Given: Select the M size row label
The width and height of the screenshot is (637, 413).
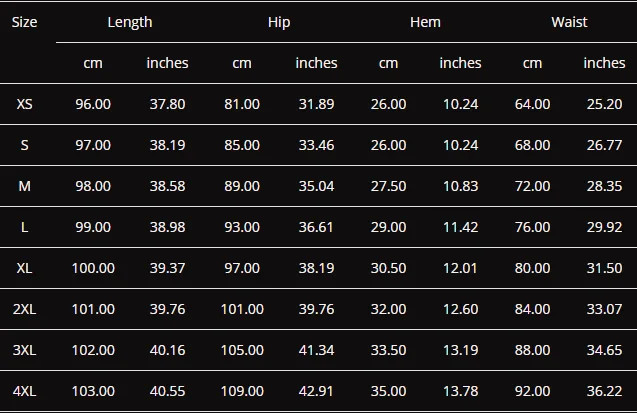Looking at the screenshot, I should pyautogui.click(x=24, y=186).
